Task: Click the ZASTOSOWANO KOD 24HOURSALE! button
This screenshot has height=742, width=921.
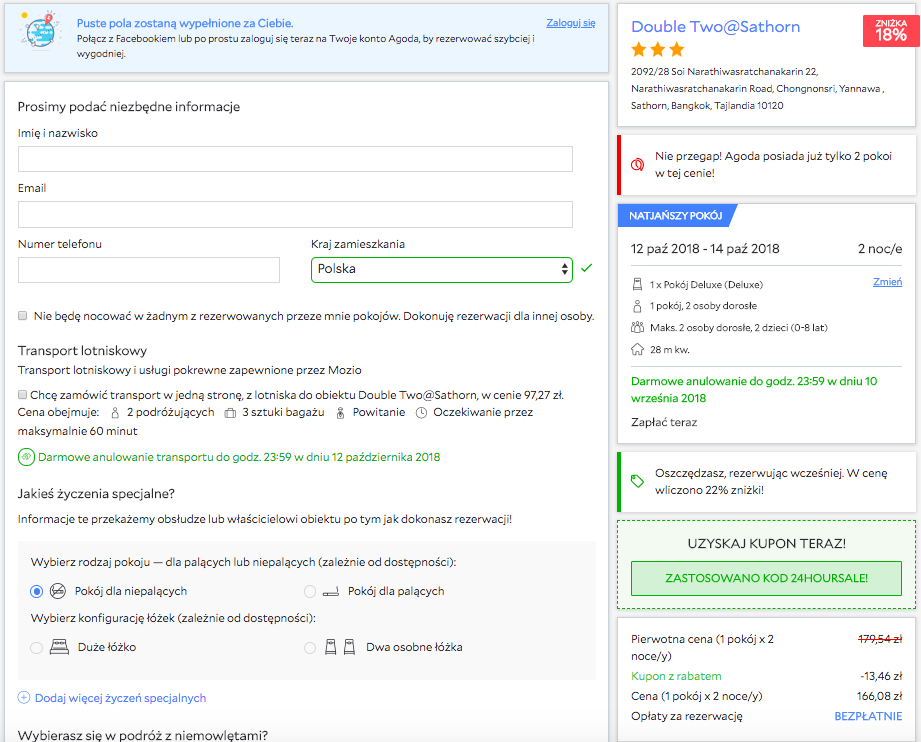Action: point(766,578)
